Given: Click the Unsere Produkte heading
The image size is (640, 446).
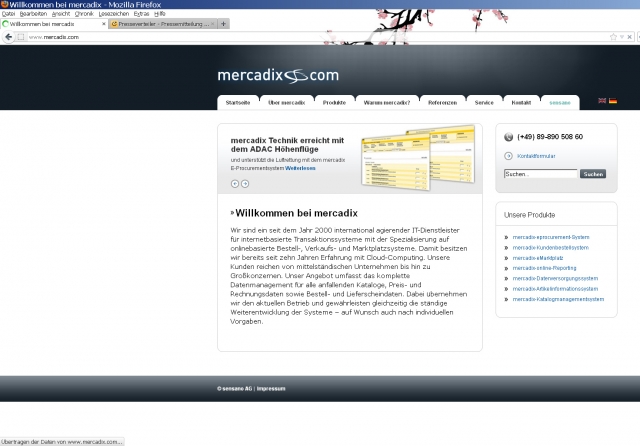Looking at the screenshot, I should point(529,215).
